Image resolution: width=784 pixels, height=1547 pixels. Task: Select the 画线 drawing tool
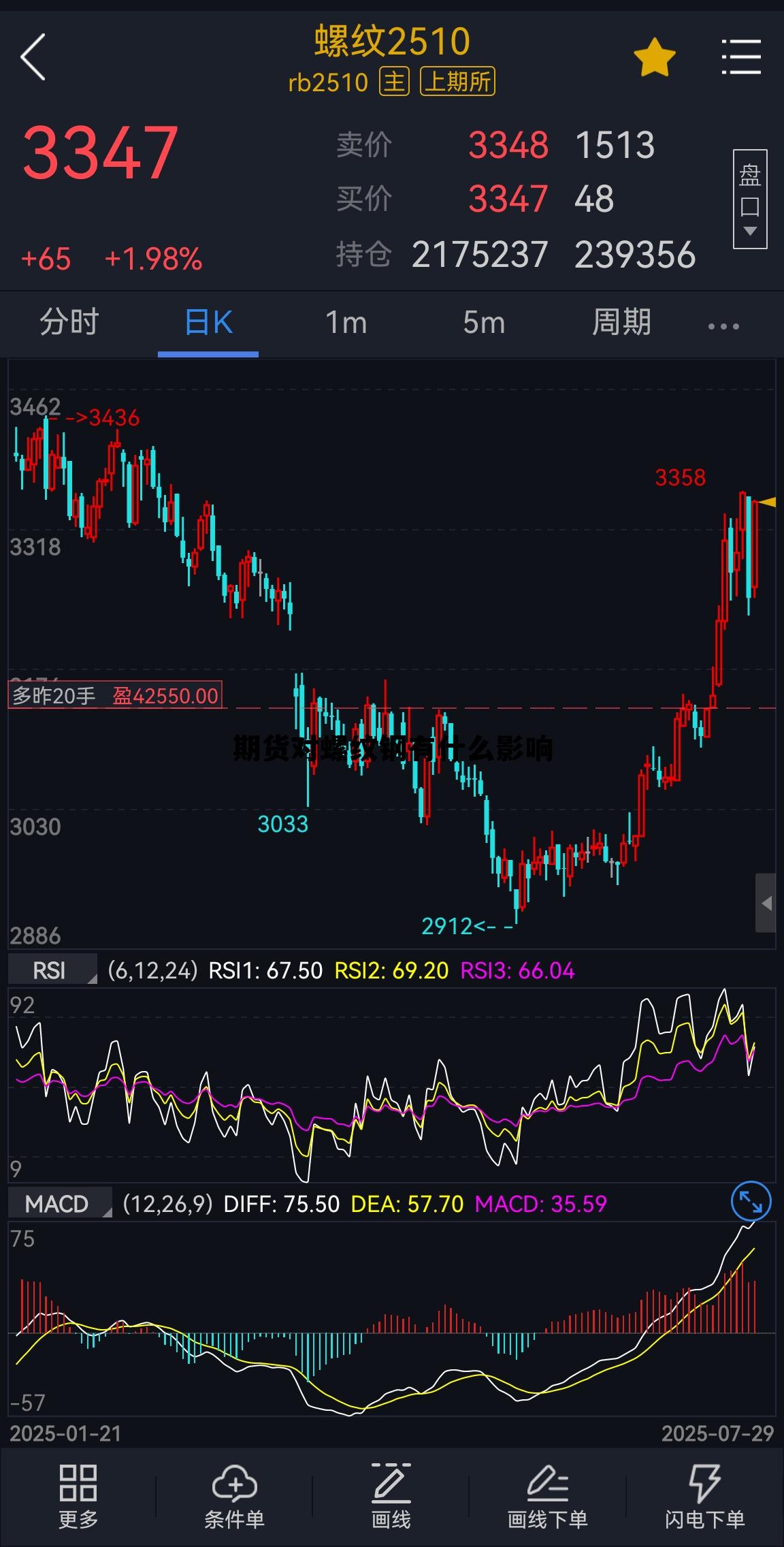(x=391, y=1496)
